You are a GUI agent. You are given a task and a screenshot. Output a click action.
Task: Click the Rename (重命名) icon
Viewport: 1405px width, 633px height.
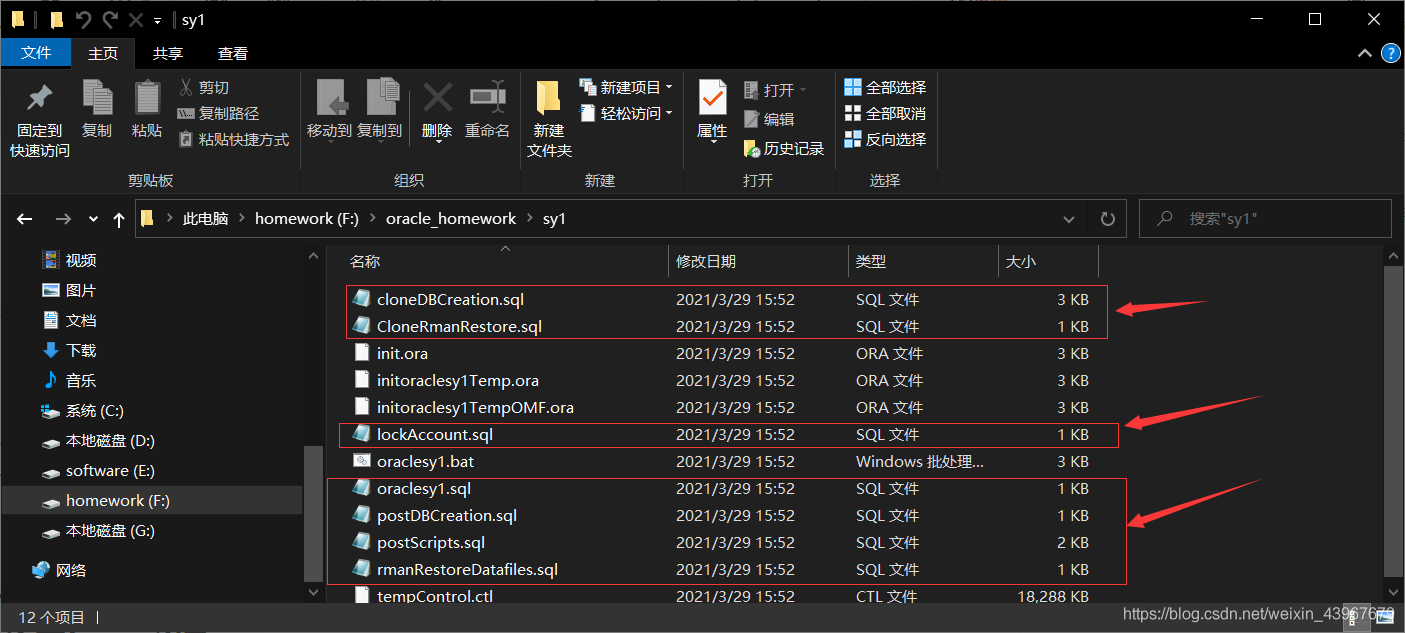point(487,98)
